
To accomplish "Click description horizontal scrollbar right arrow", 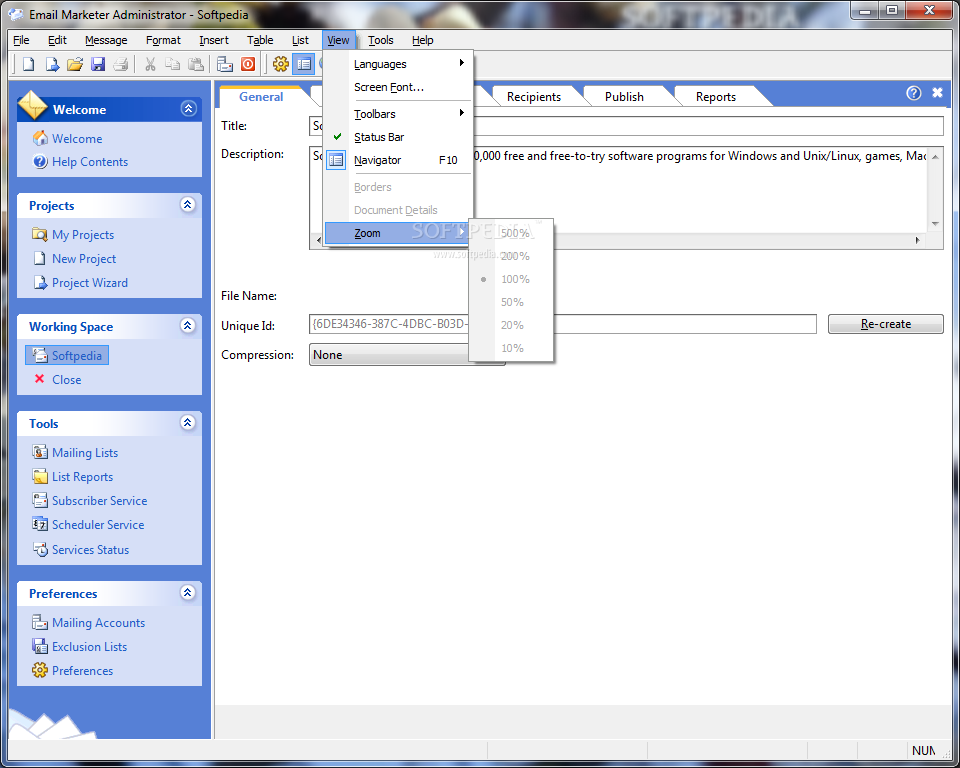I will (x=917, y=240).
